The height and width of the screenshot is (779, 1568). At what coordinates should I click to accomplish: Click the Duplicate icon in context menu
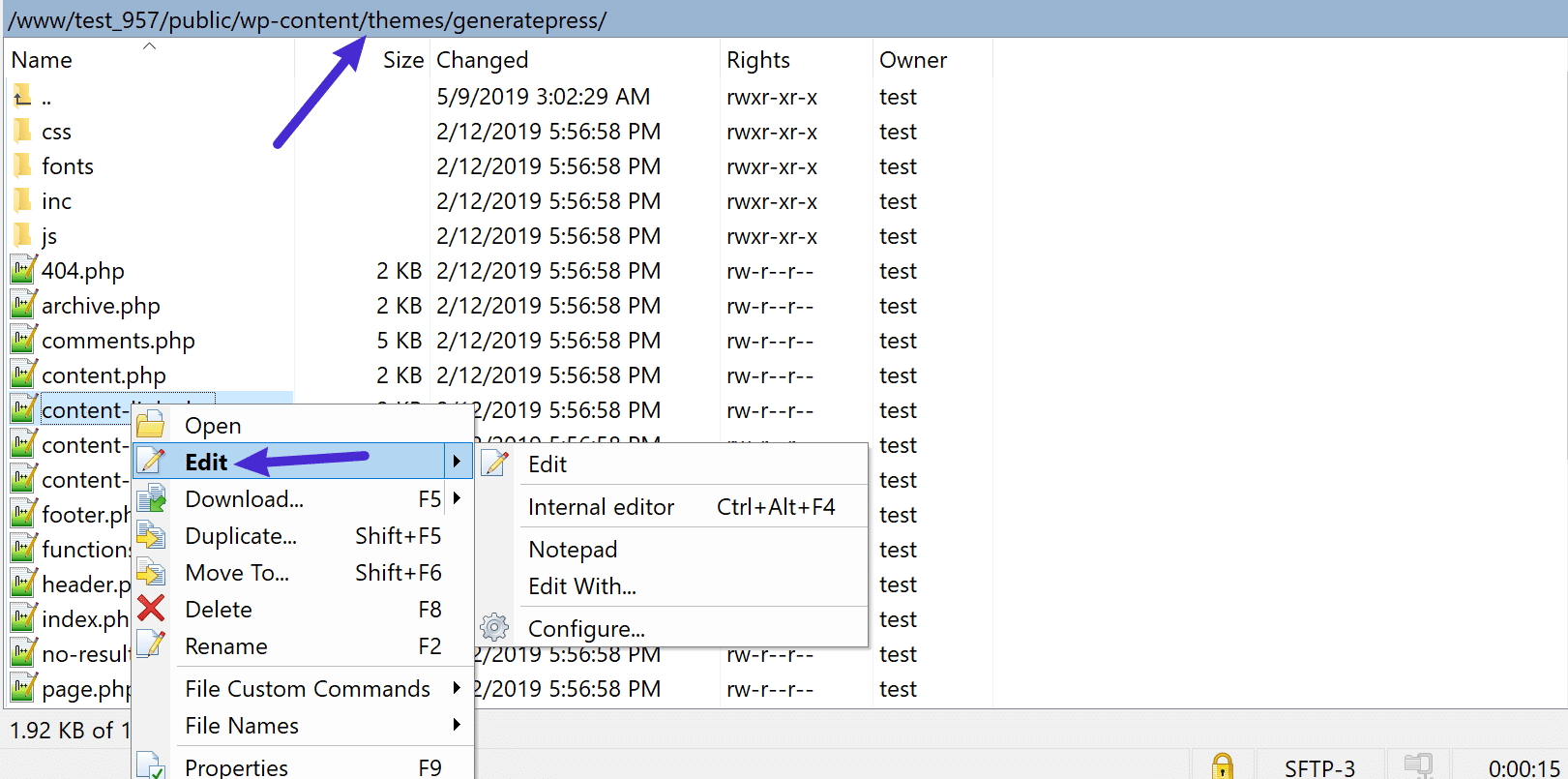pos(151,536)
